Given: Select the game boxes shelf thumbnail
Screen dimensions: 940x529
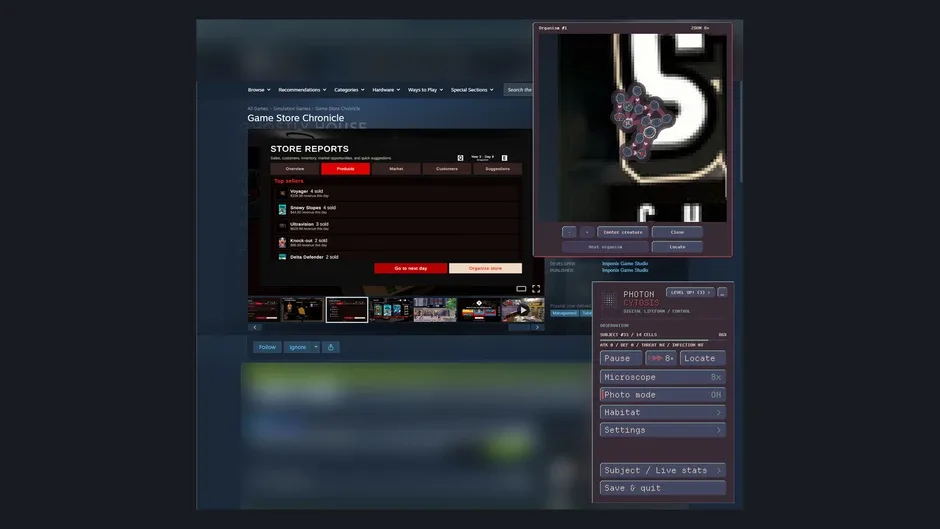Looking at the screenshot, I should pyautogui.click(x=391, y=310).
